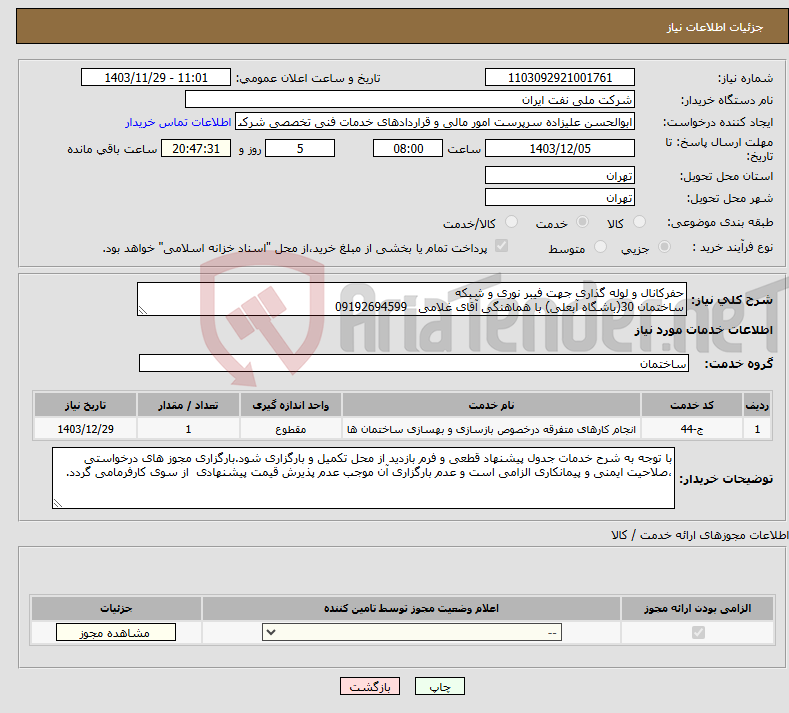Select the جزیی purchase type radio
This screenshot has width=789, height=713.
coord(664,247)
